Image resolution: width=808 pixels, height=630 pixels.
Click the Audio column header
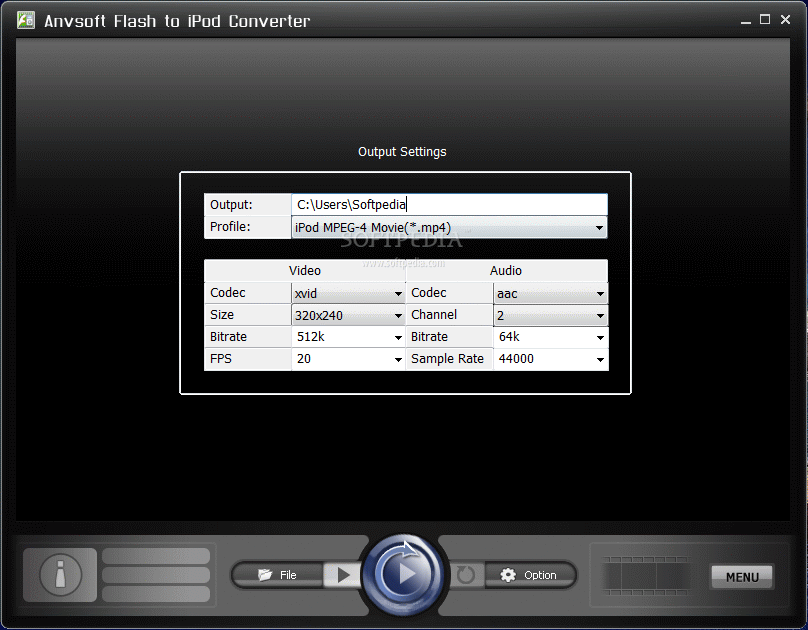pos(506,270)
